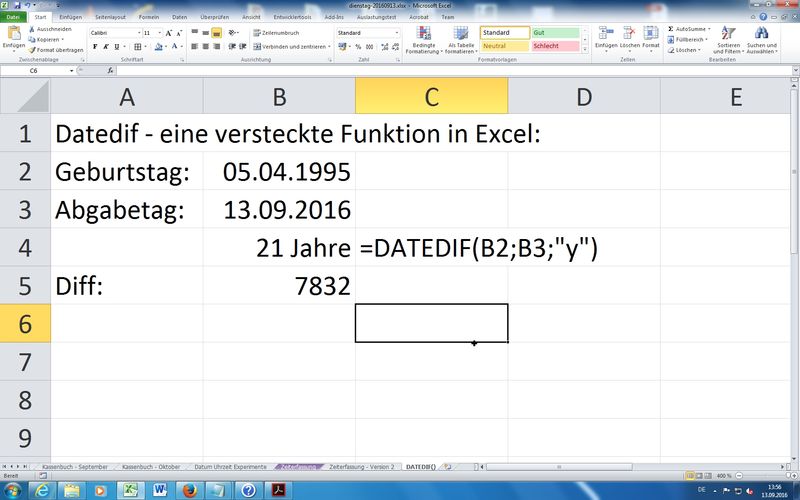This screenshot has width=800, height=500.
Task: Click the fill color bucket icon
Action: pyautogui.click(x=158, y=46)
